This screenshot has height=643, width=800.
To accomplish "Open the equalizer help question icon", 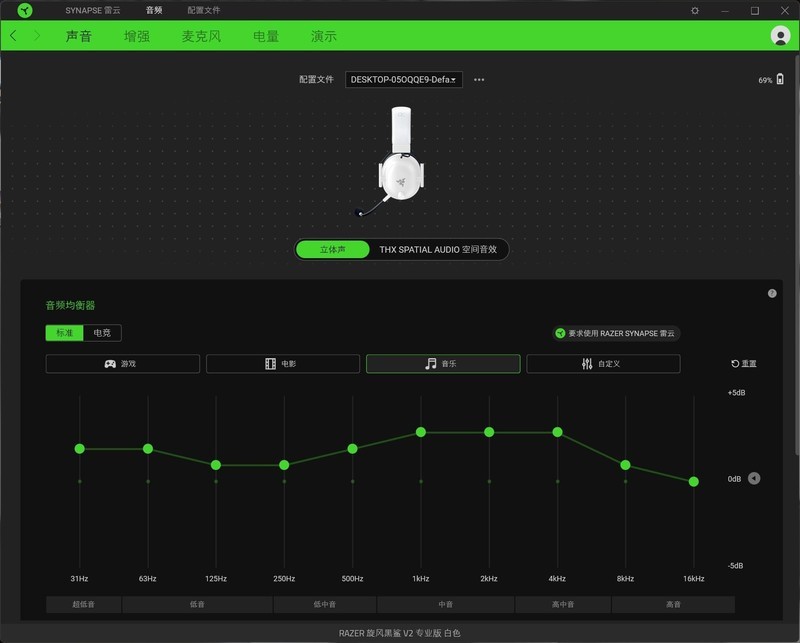I will (772, 293).
